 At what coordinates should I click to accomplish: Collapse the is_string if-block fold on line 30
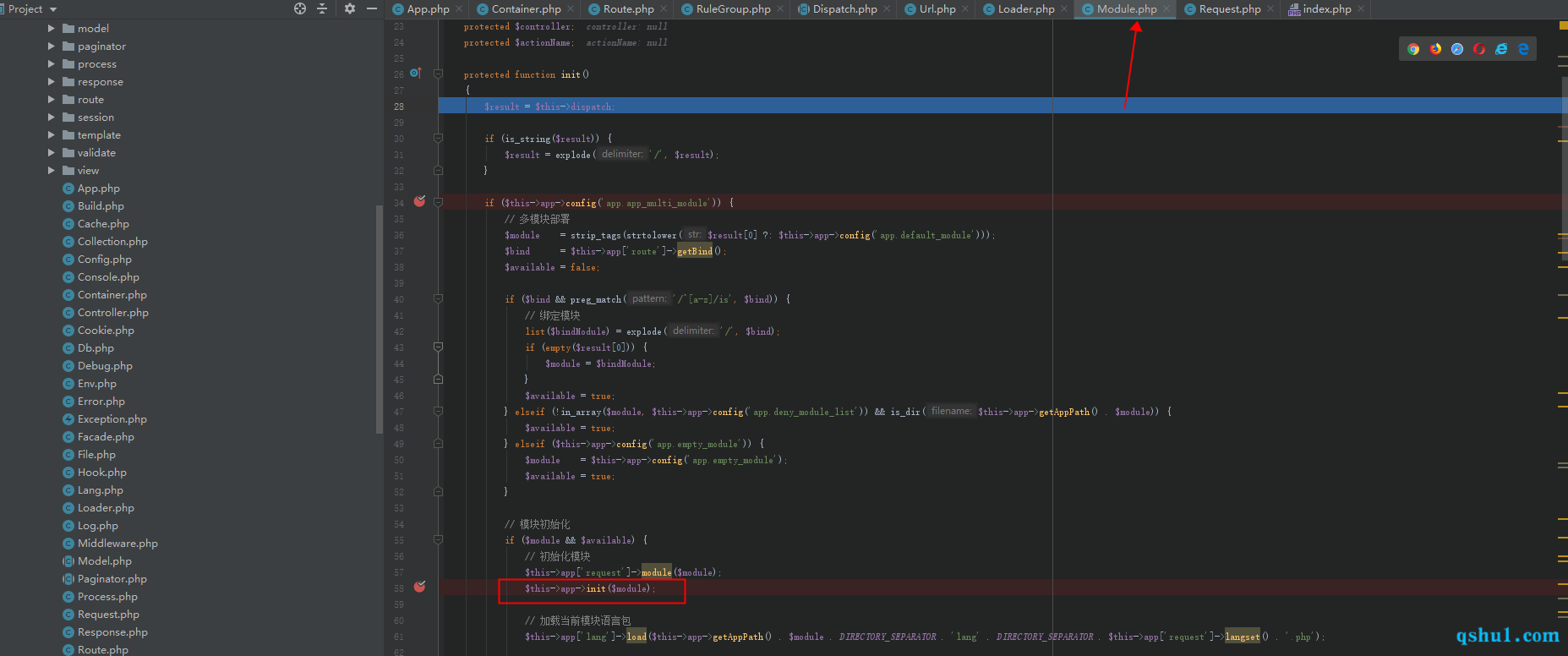click(438, 139)
